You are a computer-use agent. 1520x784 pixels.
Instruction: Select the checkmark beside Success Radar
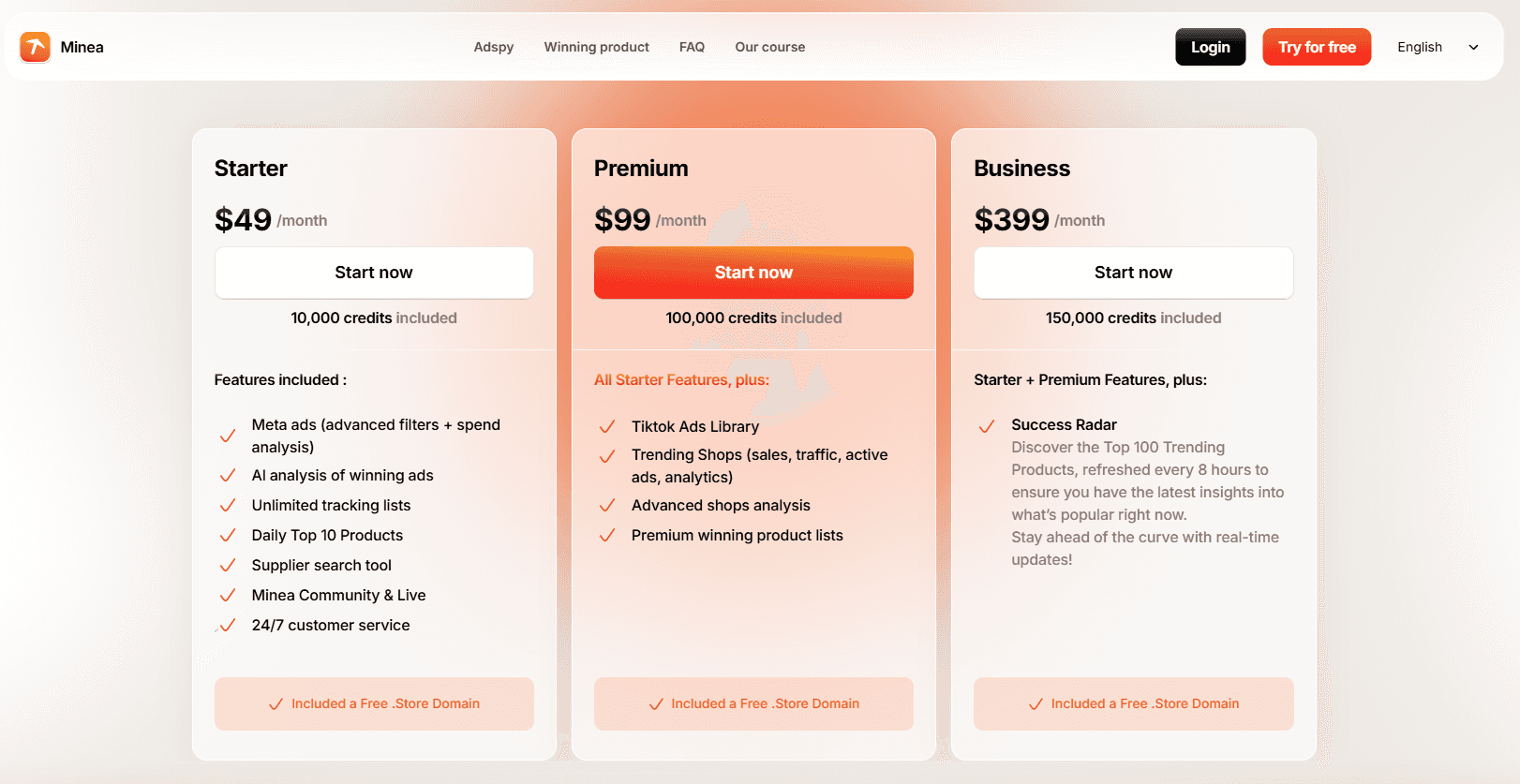pos(987,426)
